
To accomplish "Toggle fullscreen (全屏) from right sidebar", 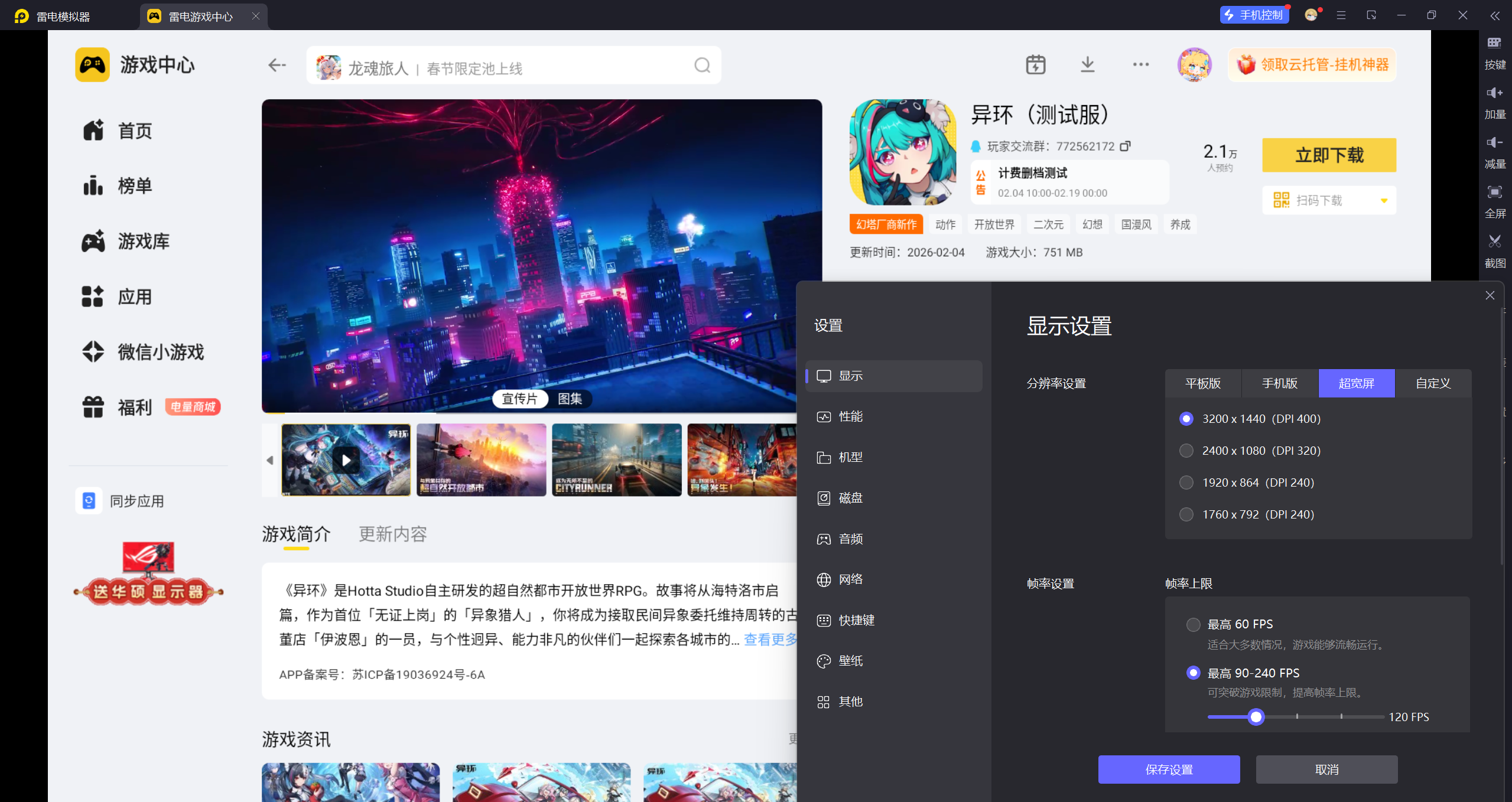I will 1494,192.
